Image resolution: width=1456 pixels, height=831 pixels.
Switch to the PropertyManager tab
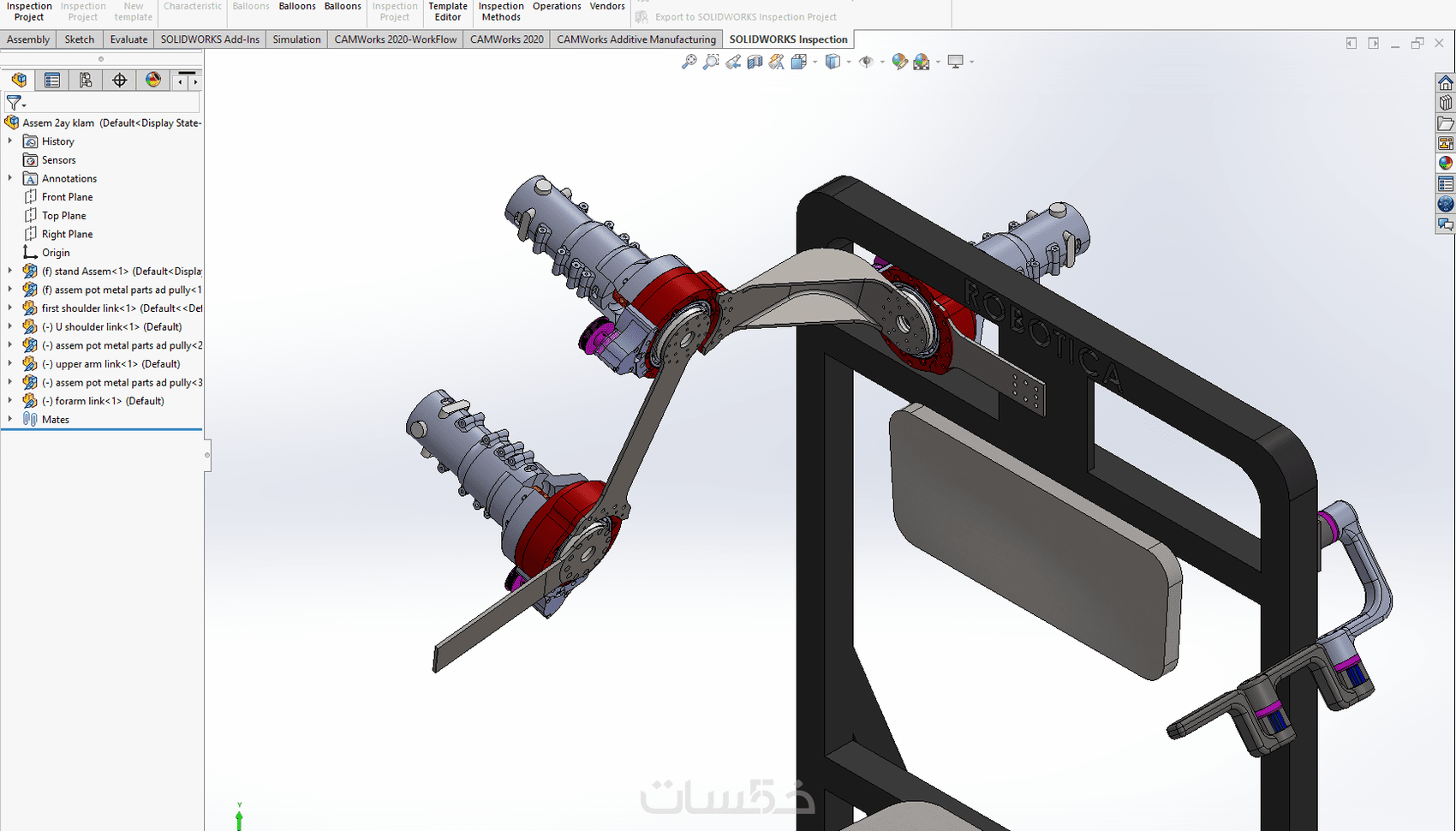(x=52, y=80)
